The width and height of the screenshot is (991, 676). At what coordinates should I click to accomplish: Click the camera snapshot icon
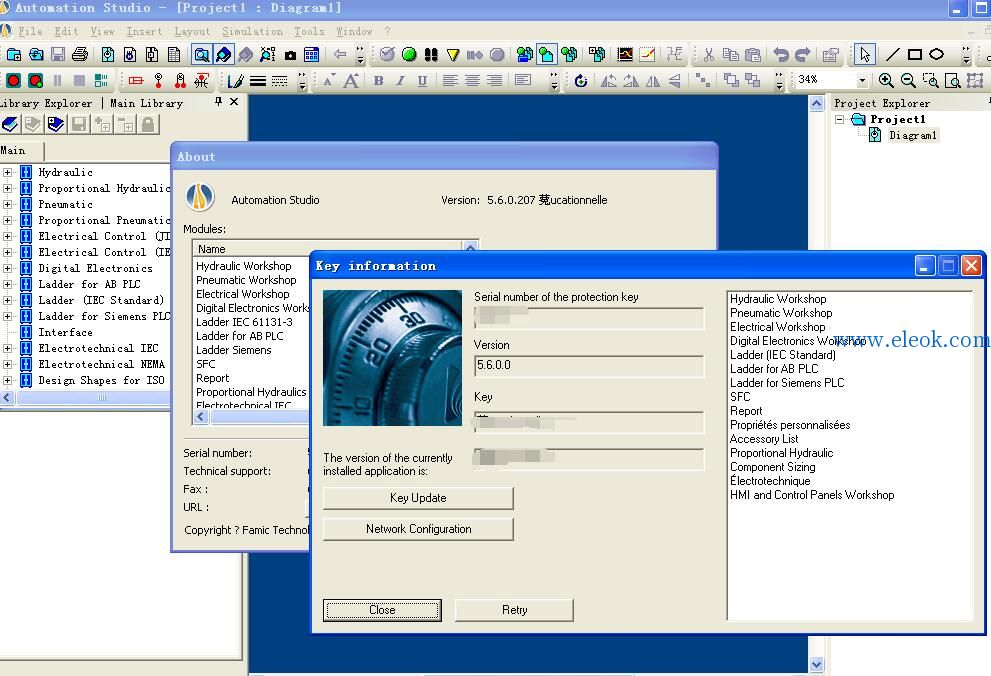click(x=290, y=55)
